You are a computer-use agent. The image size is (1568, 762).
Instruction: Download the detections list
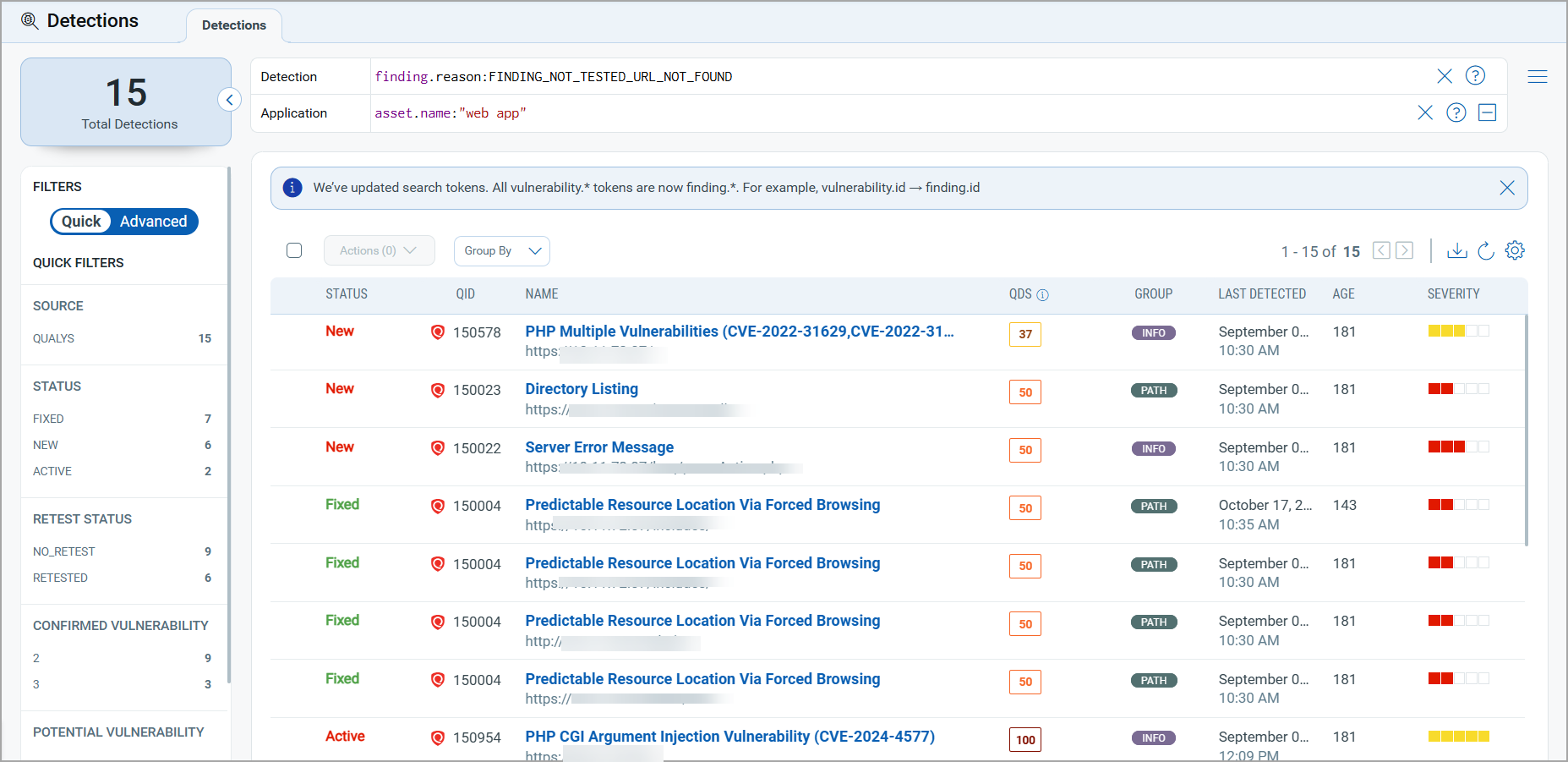(x=1457, y=250)
